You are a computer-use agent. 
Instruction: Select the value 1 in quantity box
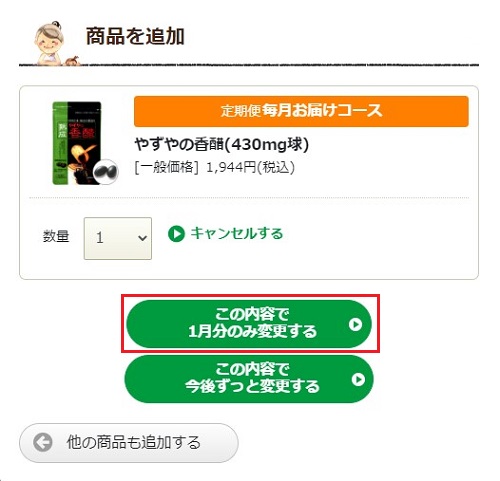click(100, 238)
